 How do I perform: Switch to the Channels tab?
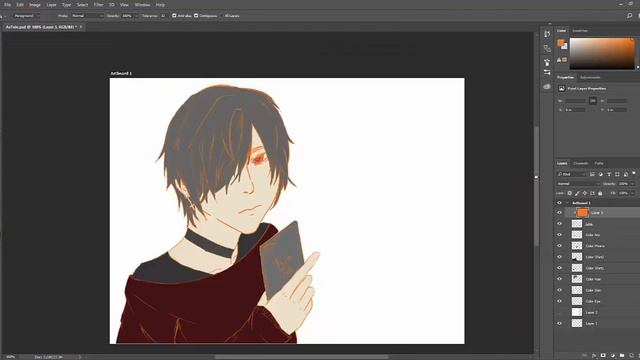point(581,163)
